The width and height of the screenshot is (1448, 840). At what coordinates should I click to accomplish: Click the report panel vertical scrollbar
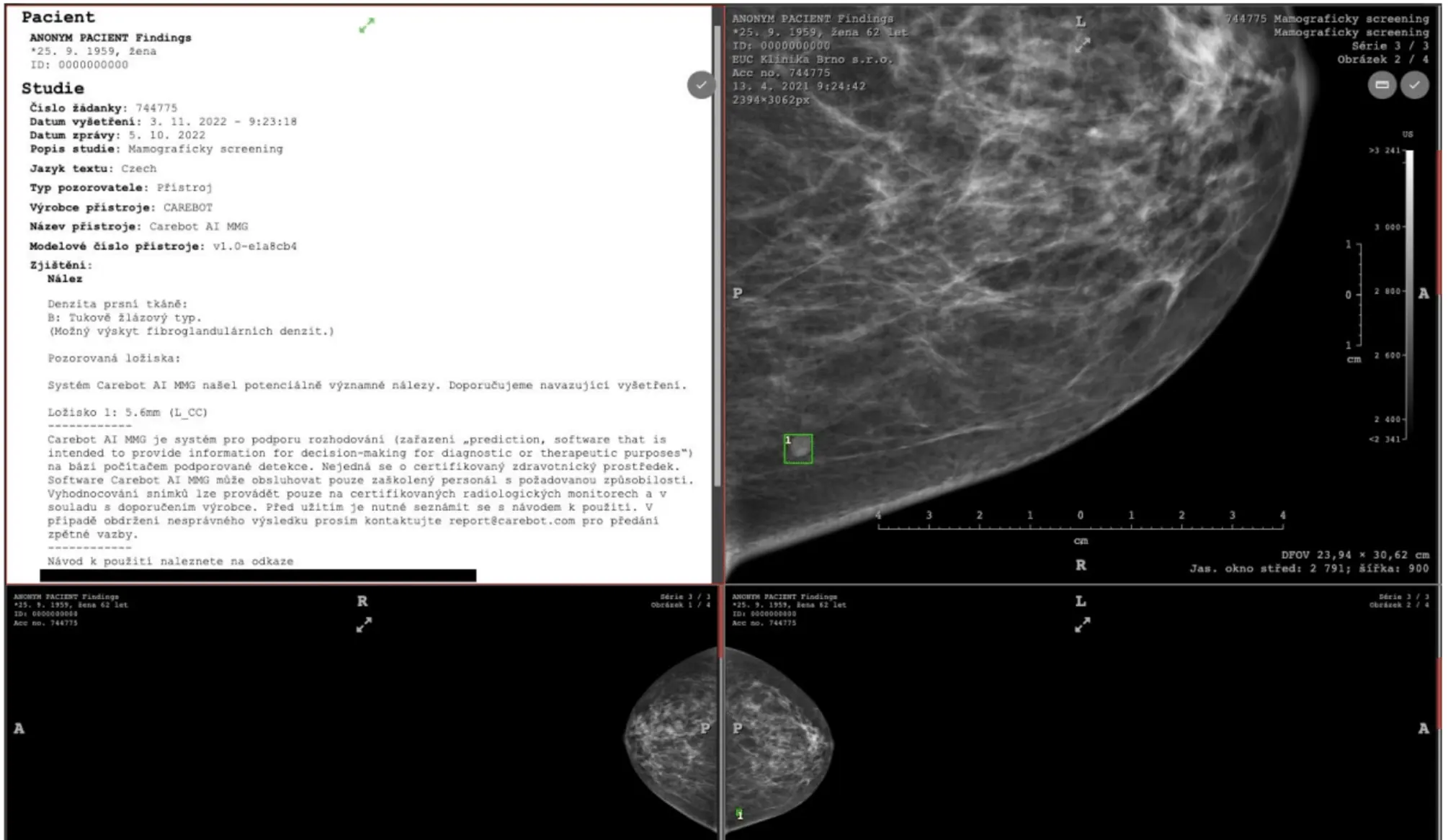tap(717, 256)
